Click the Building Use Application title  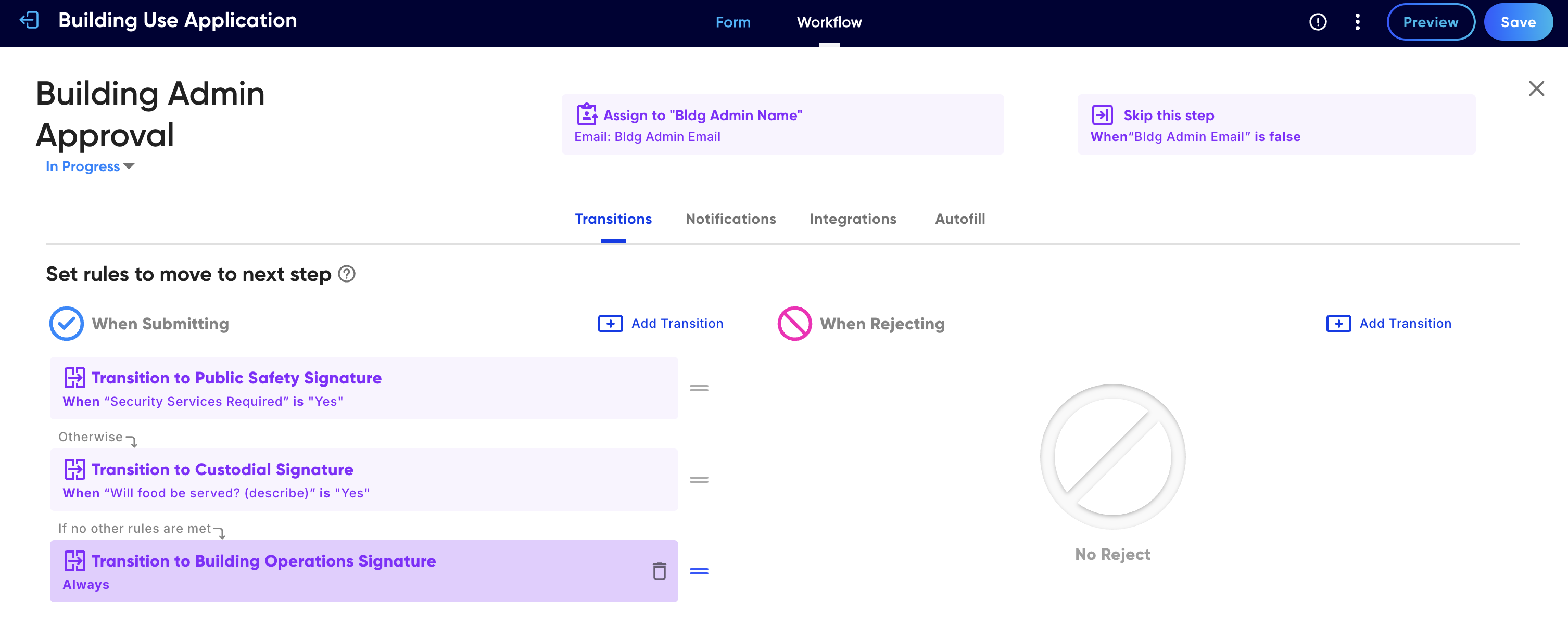tap(178, 21)
